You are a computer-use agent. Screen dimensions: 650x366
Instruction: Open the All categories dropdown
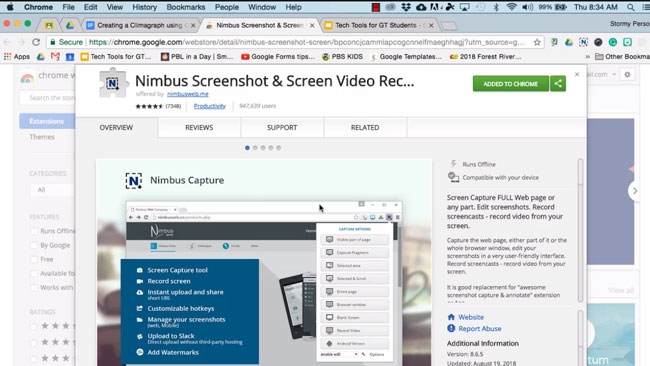(53, 190)
